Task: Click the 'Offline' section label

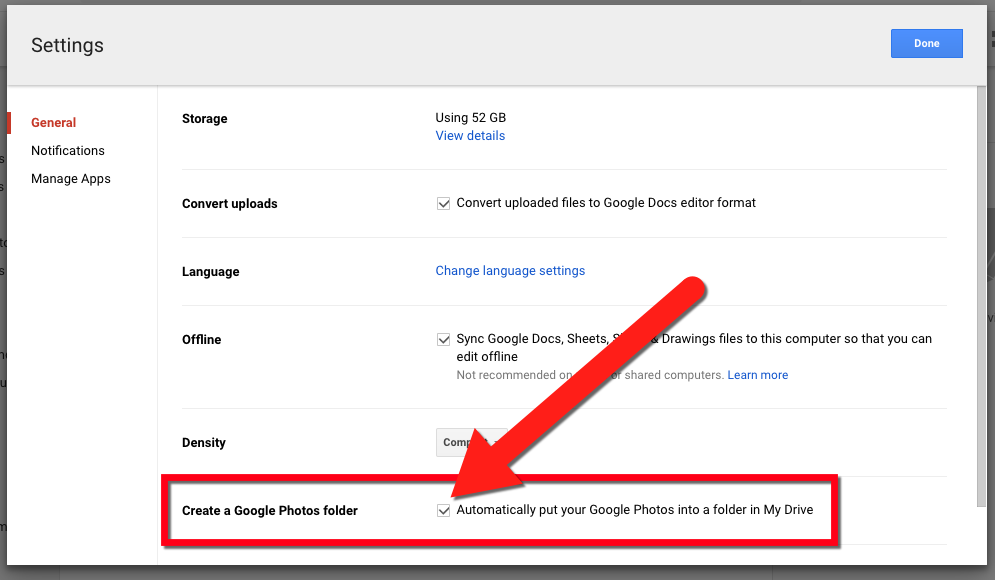Action: click(x=202, y=339)
